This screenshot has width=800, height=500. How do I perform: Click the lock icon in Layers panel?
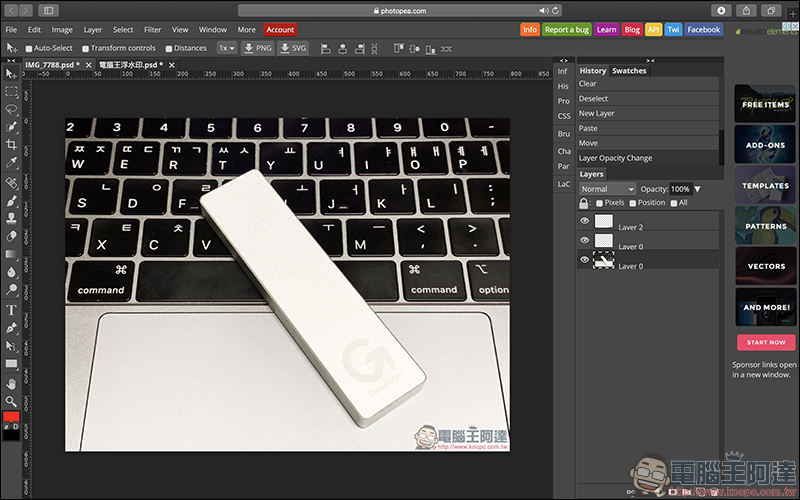click(x=584, y=203)
